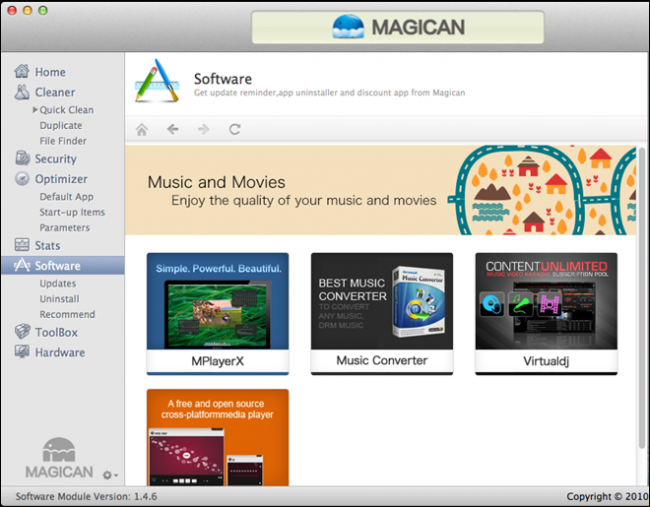The image size is (650, 507).
Task: Click the Music and Movies banner
Action: [380, 190]
